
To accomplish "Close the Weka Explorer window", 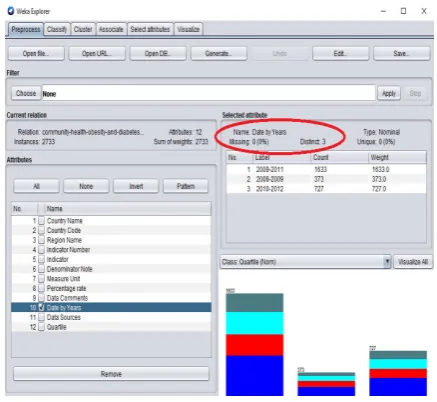I will (x=424, y=11).
